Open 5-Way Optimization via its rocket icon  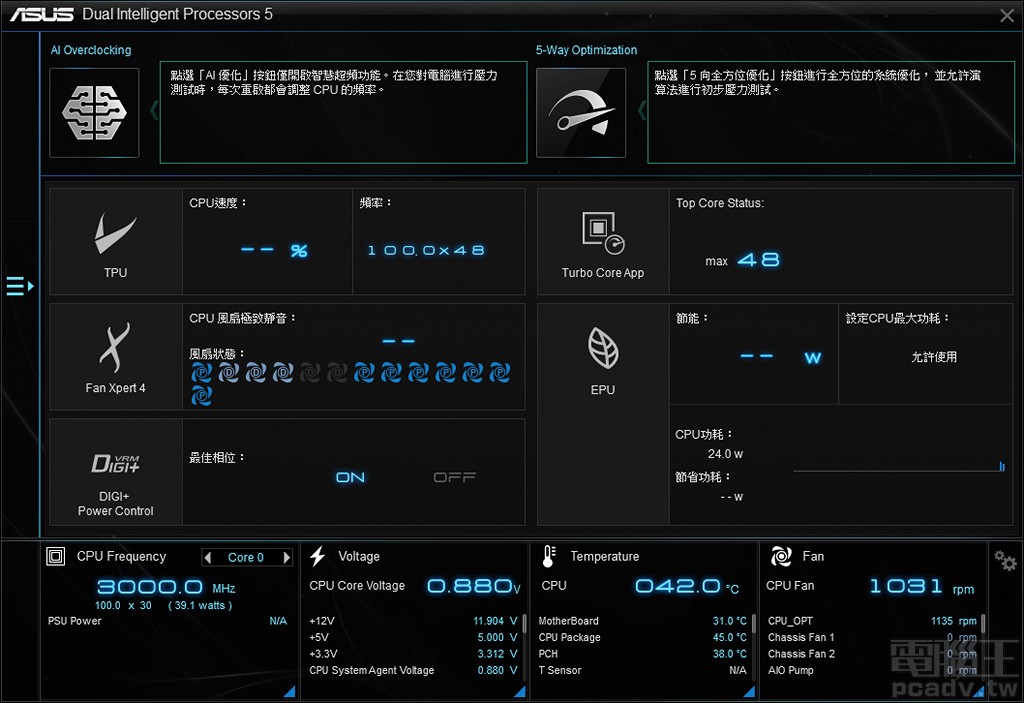click(x=581, y=112)
